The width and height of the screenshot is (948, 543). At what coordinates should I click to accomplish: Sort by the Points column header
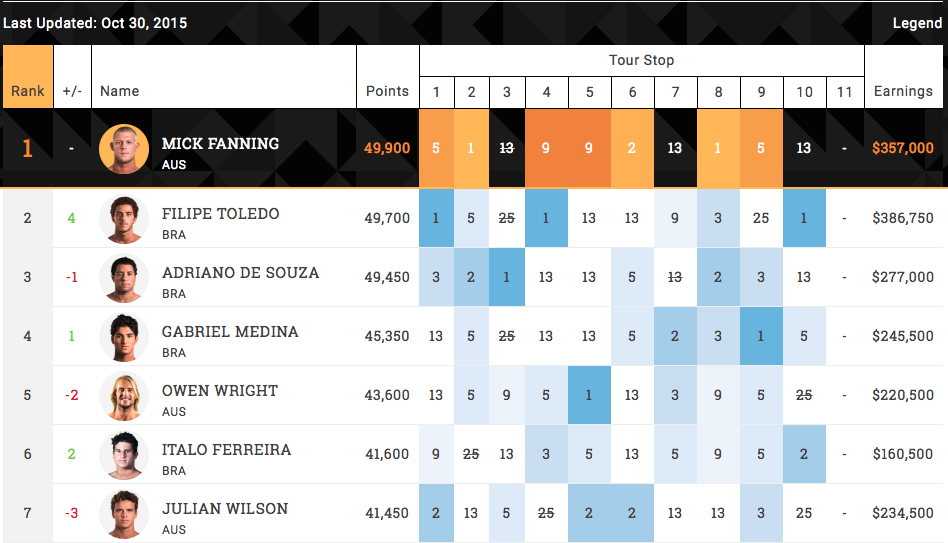pyautogui.click(x=387, y=91)
